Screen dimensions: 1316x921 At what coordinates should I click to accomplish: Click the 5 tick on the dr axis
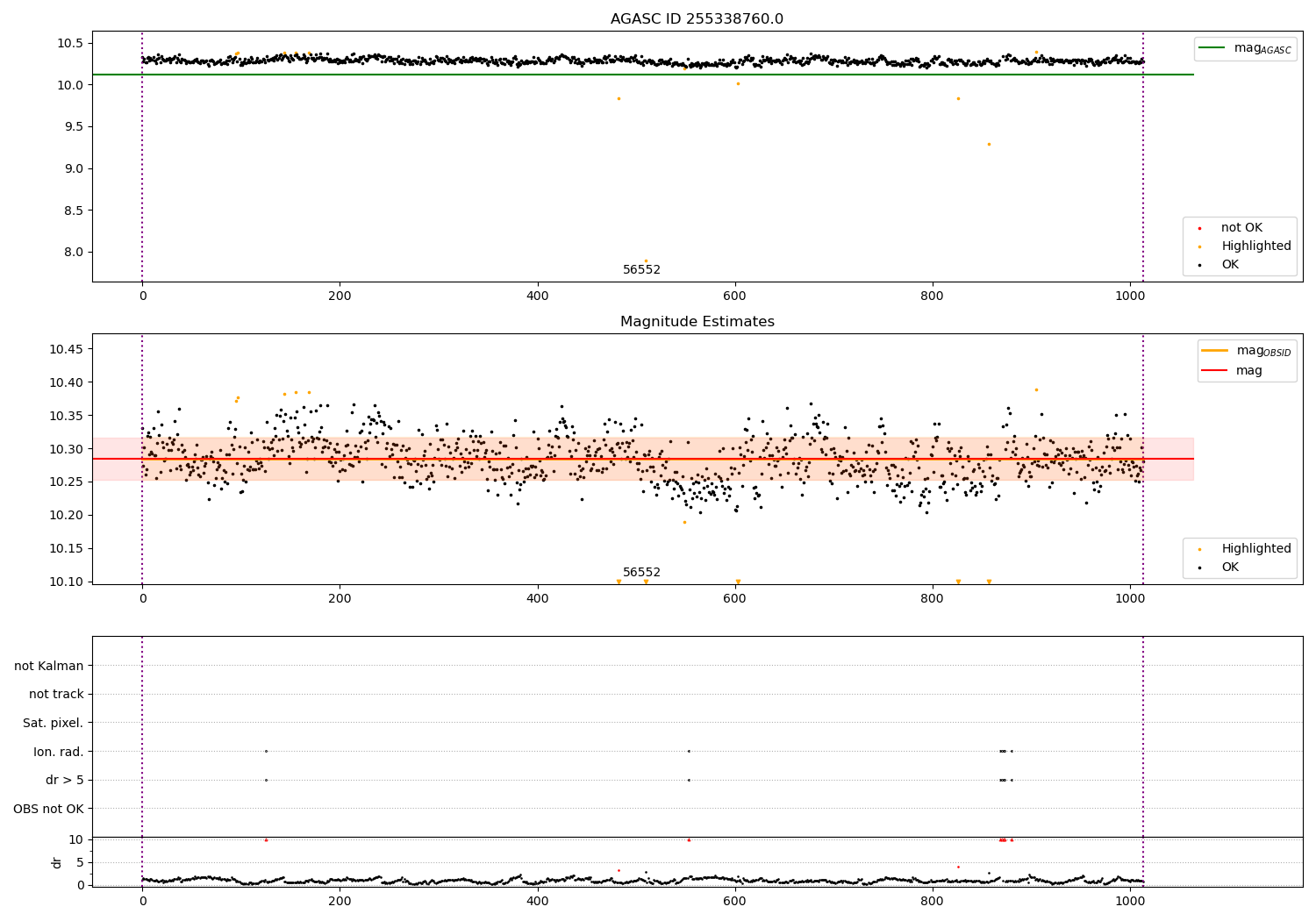[80, 862]
